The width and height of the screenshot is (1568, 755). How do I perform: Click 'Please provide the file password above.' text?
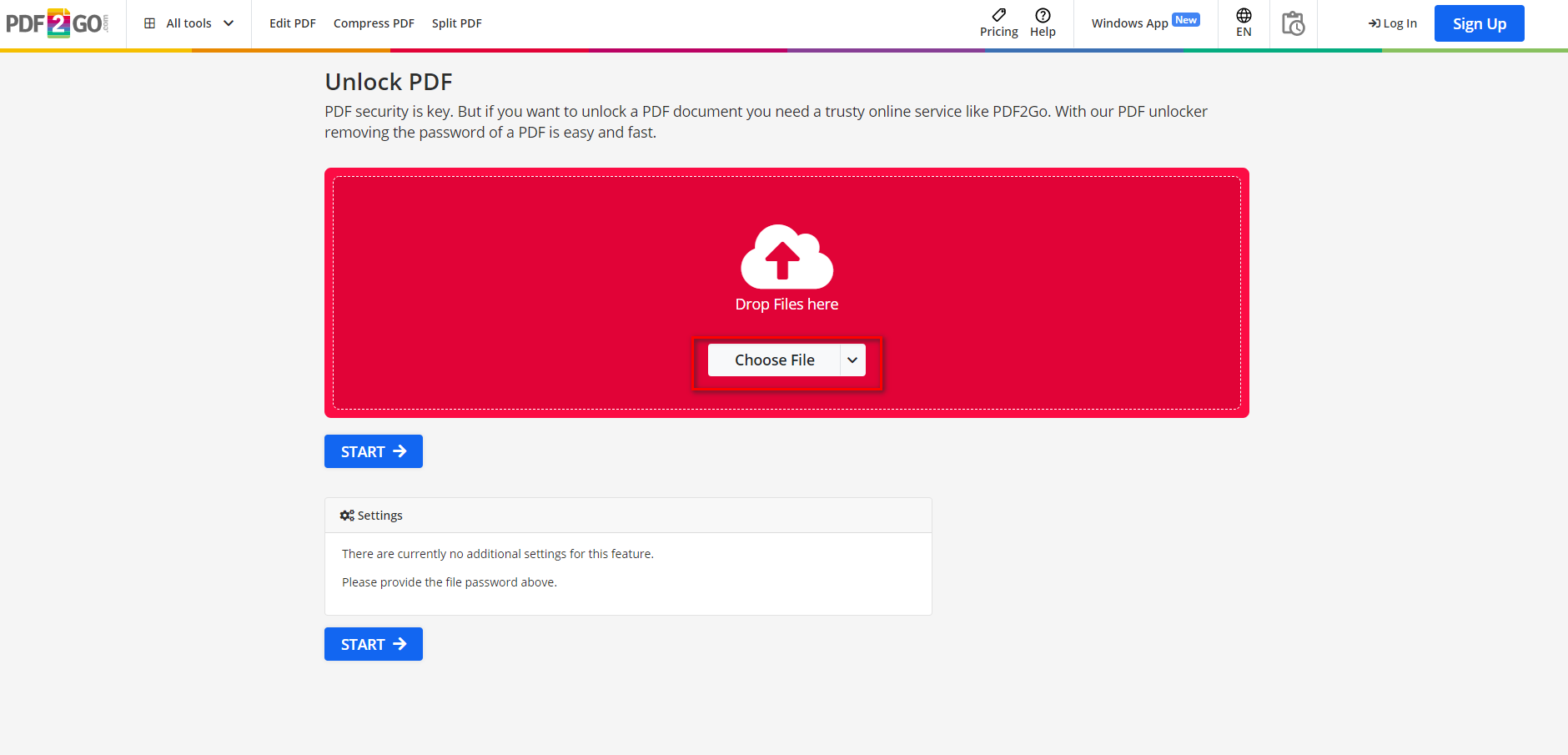(450, 582)
